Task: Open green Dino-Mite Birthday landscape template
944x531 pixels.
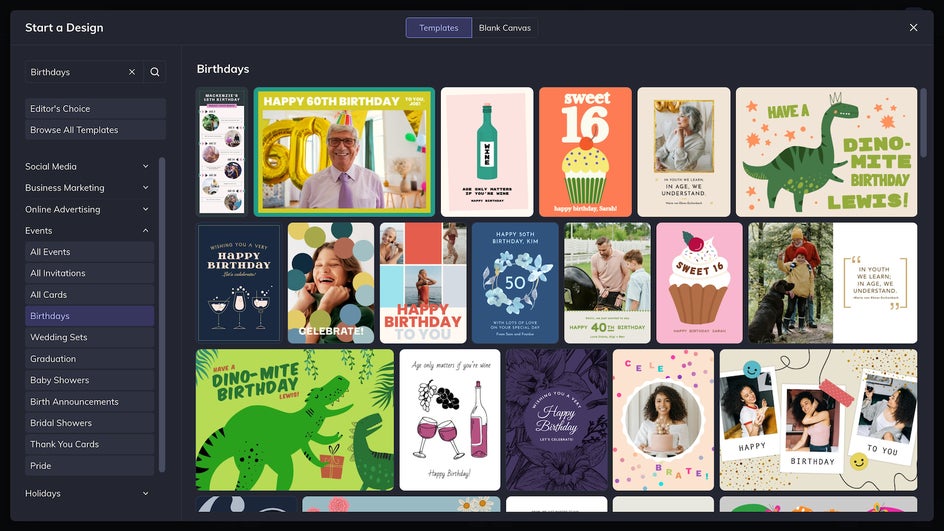Action: 295,420
